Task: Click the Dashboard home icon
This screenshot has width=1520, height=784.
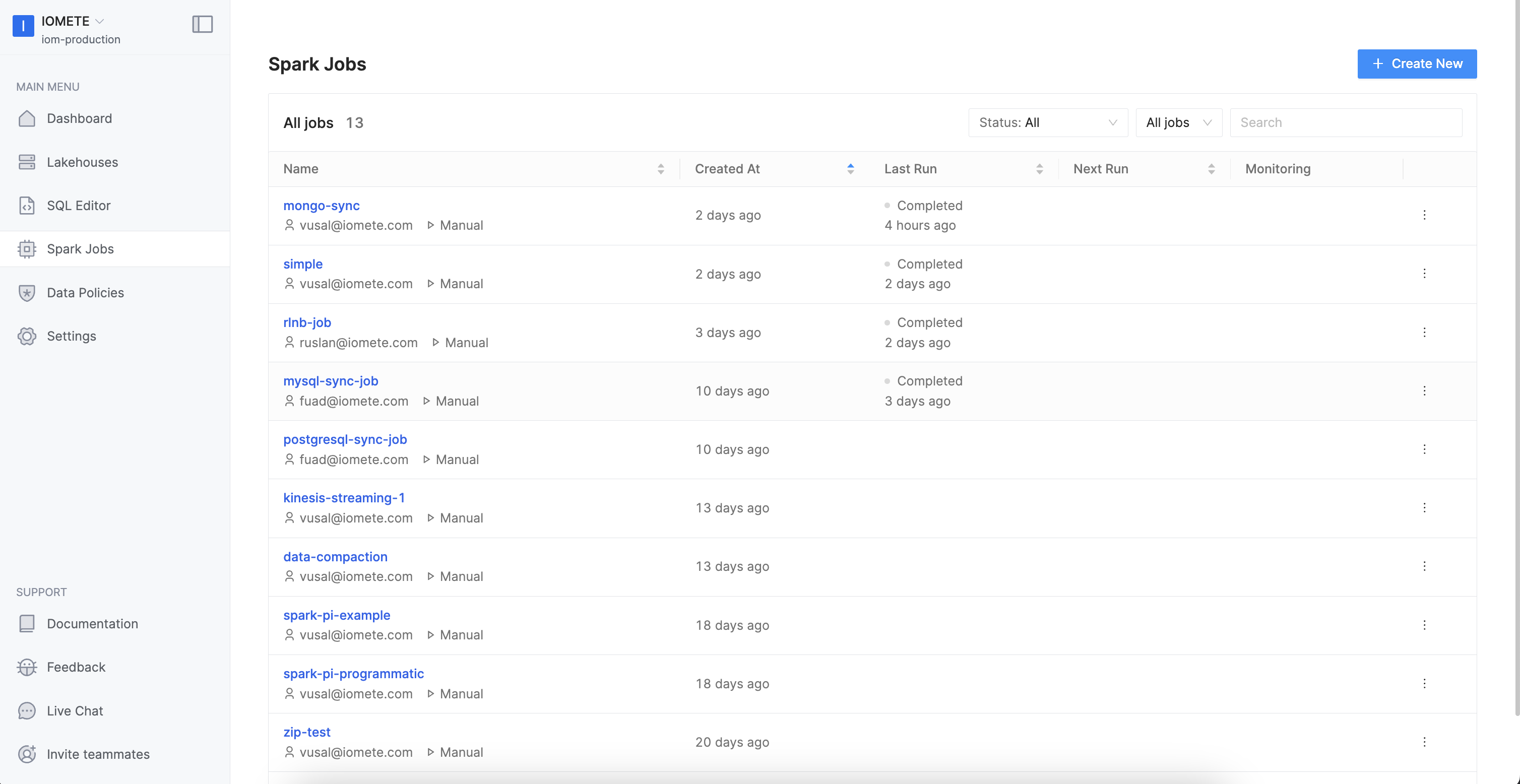Action: pos(27,118)
